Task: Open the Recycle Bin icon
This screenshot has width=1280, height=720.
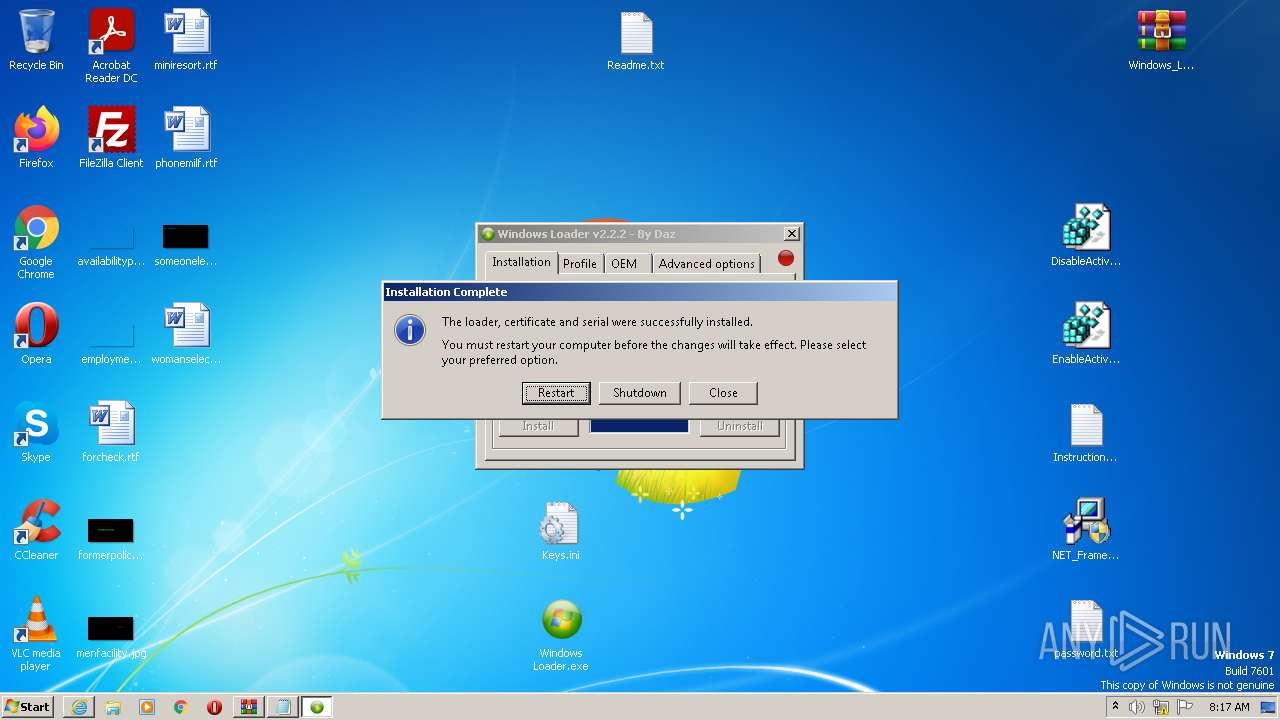Action: [x=36, y=40]
